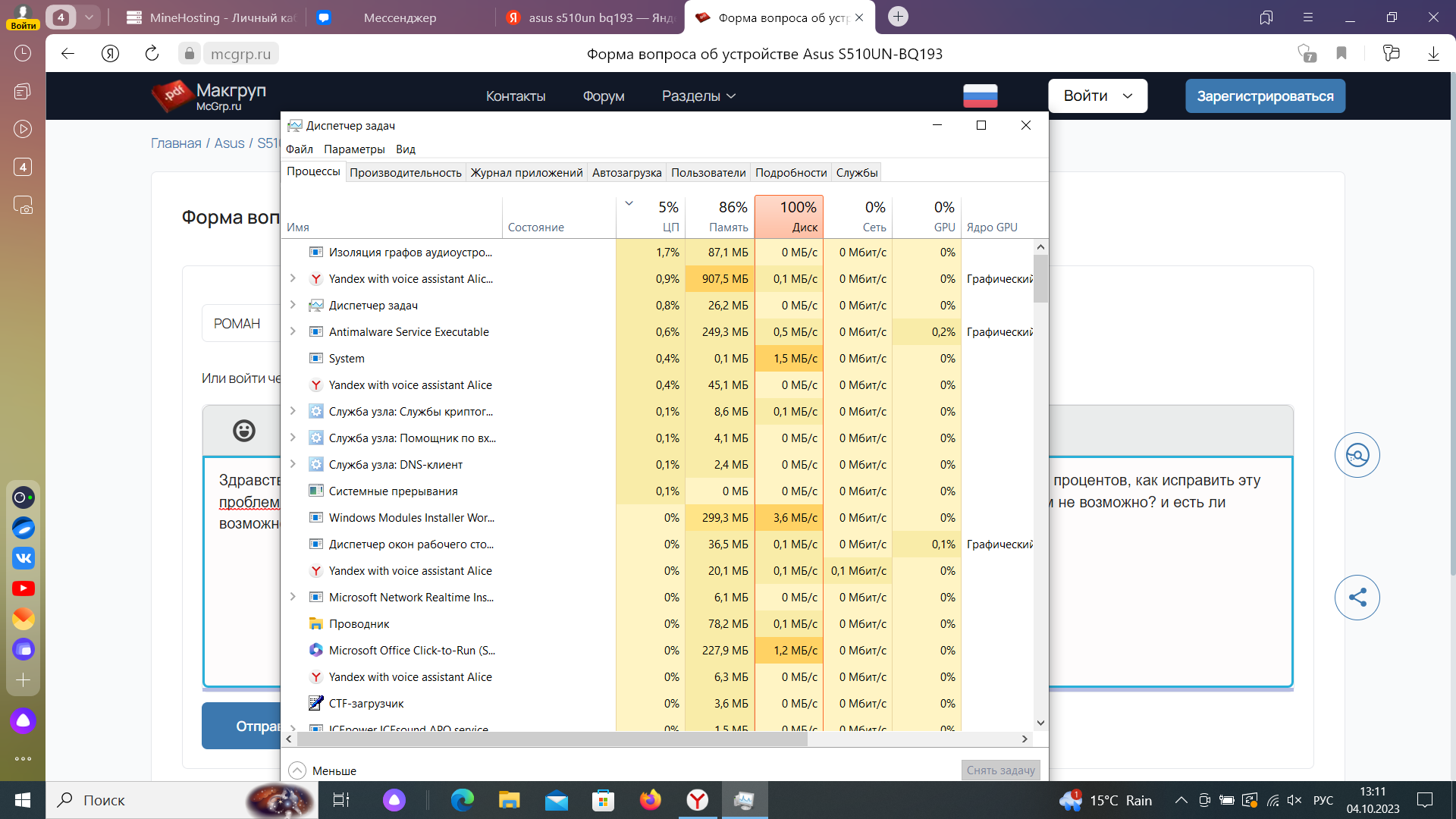Click the round share icon on page
Image resolution: width=1456 pixels, height=819 pixels.
pyautogui.click(x=1357, y=598)
